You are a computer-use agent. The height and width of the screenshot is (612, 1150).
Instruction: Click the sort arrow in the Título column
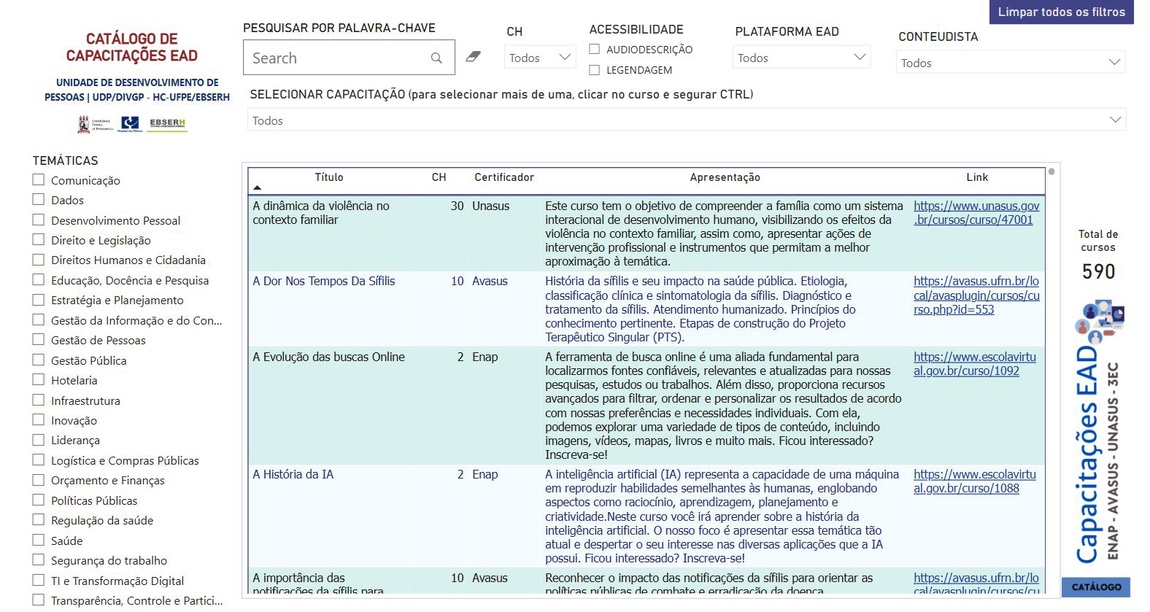[257, 188]
